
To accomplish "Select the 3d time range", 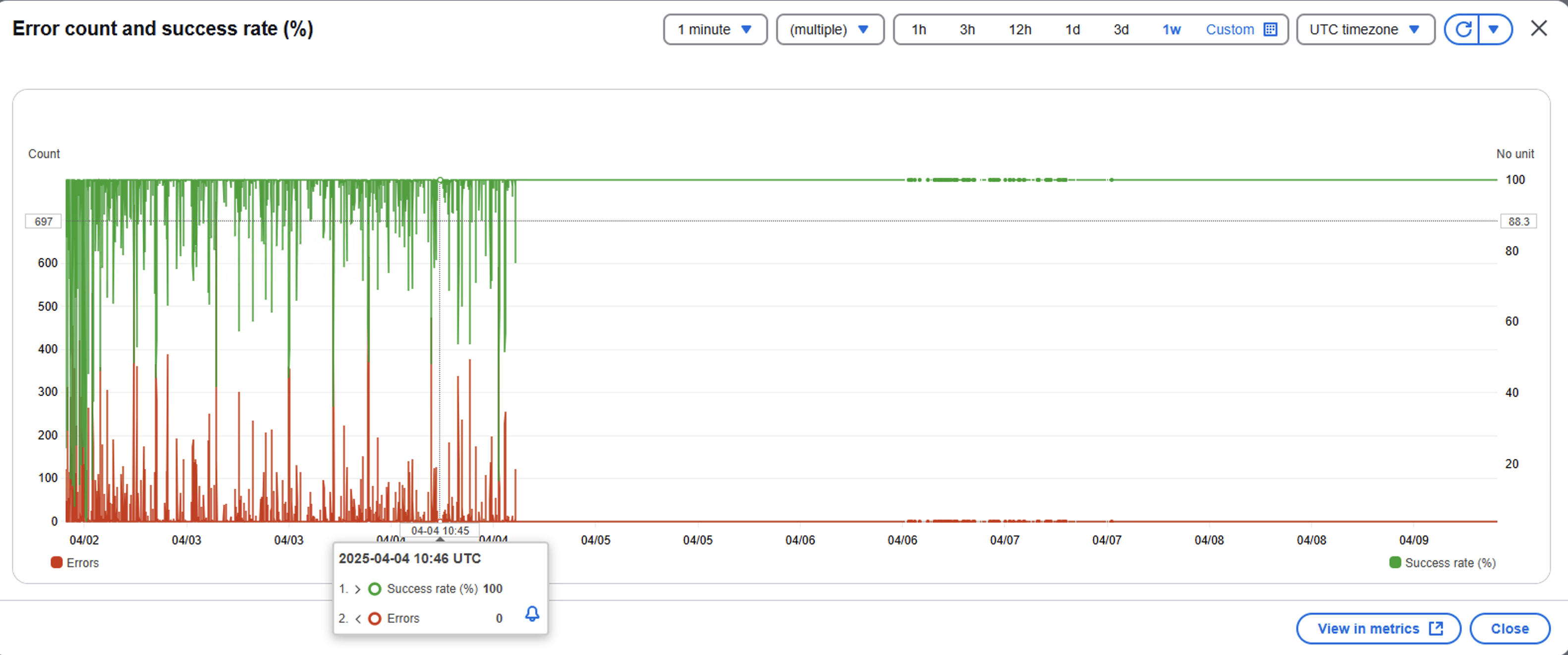I will pyautogui.click(x=1120, y=29).
